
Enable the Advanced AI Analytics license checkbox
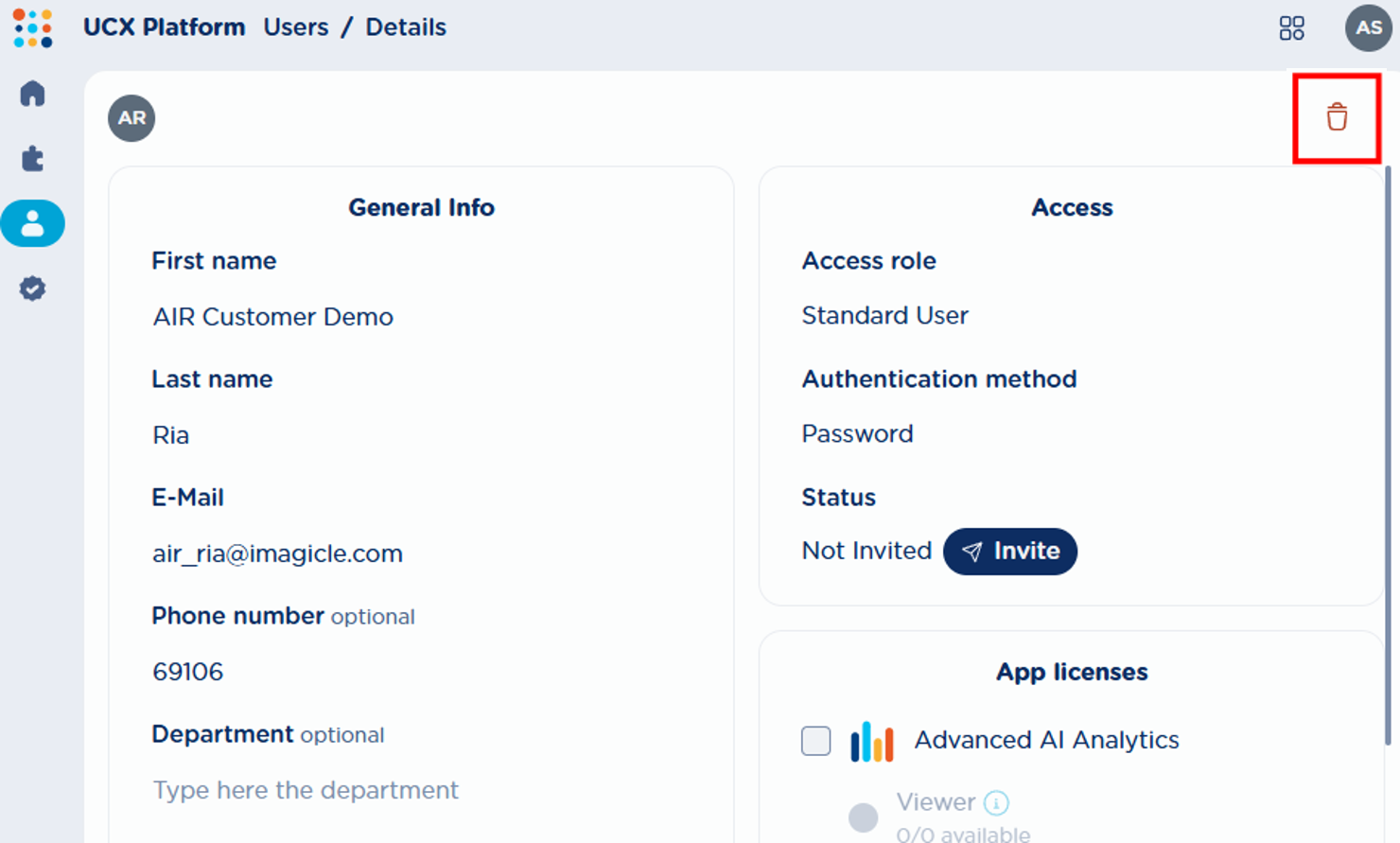click(815, 741)
